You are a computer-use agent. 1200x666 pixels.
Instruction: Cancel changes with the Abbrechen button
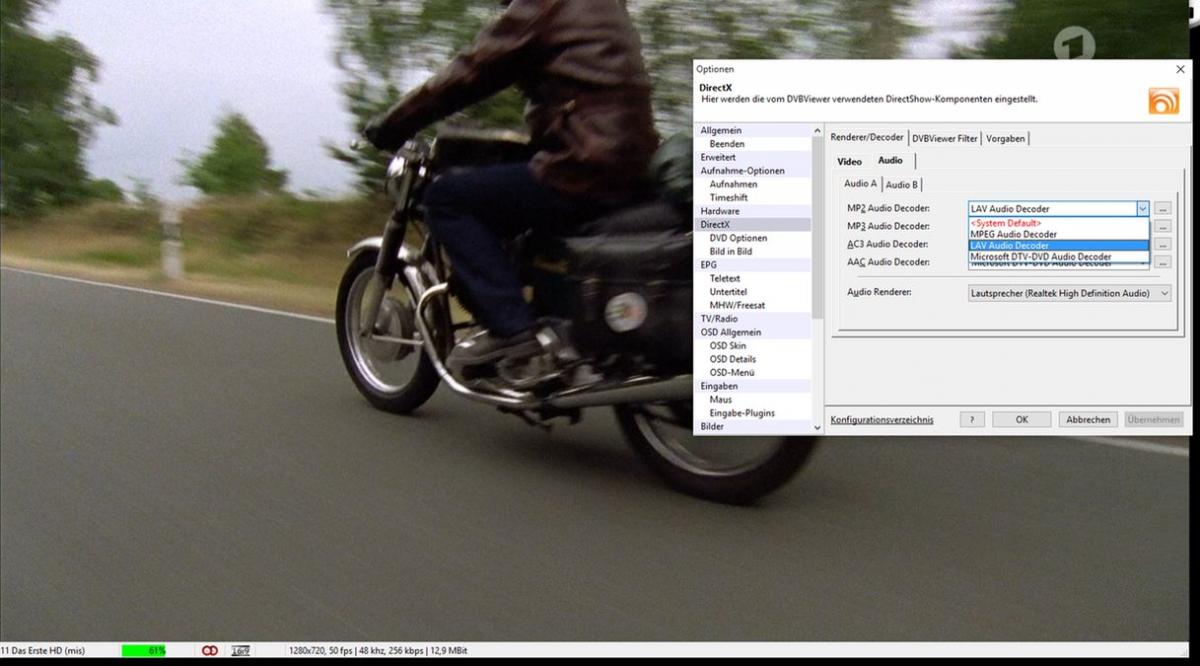tap(1088, 420)
